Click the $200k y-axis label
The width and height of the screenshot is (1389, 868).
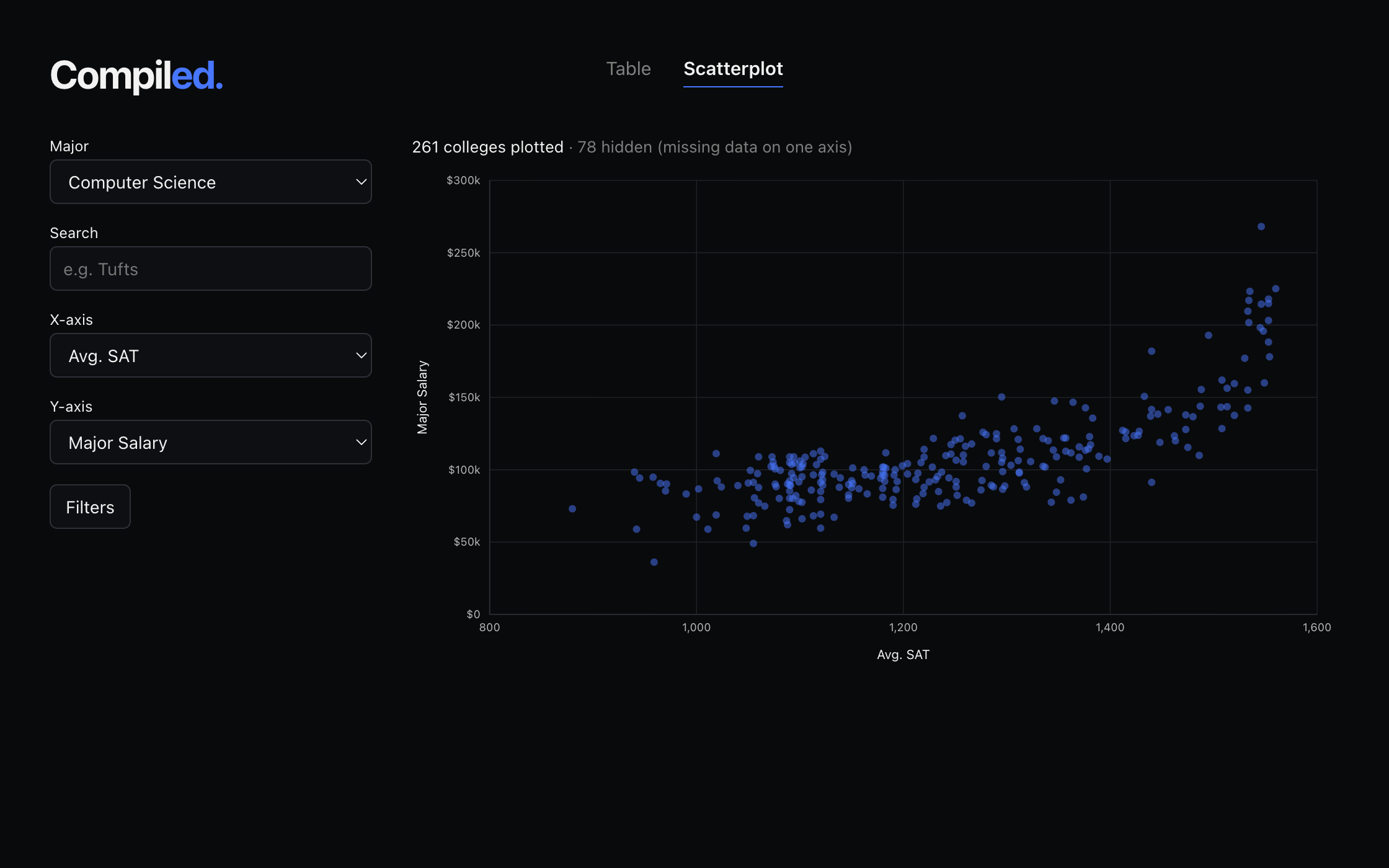click(463, 325)
